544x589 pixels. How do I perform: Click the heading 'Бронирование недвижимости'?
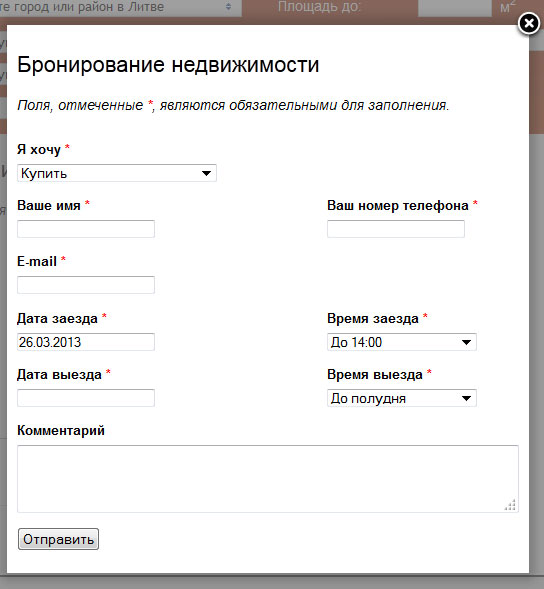pos(168,65)
